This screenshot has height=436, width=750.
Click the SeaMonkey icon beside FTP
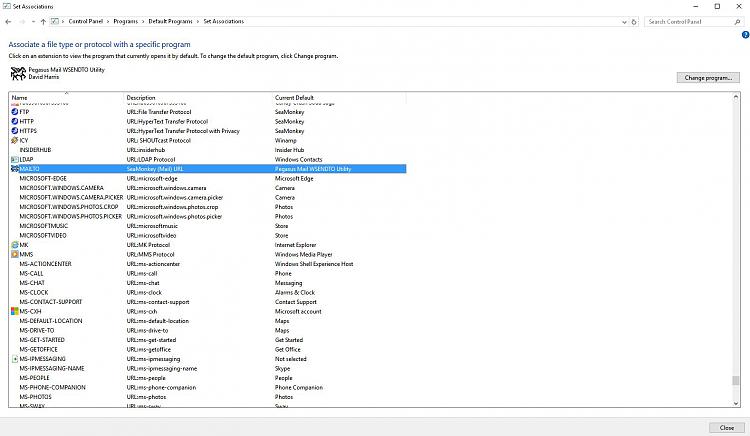15,112
